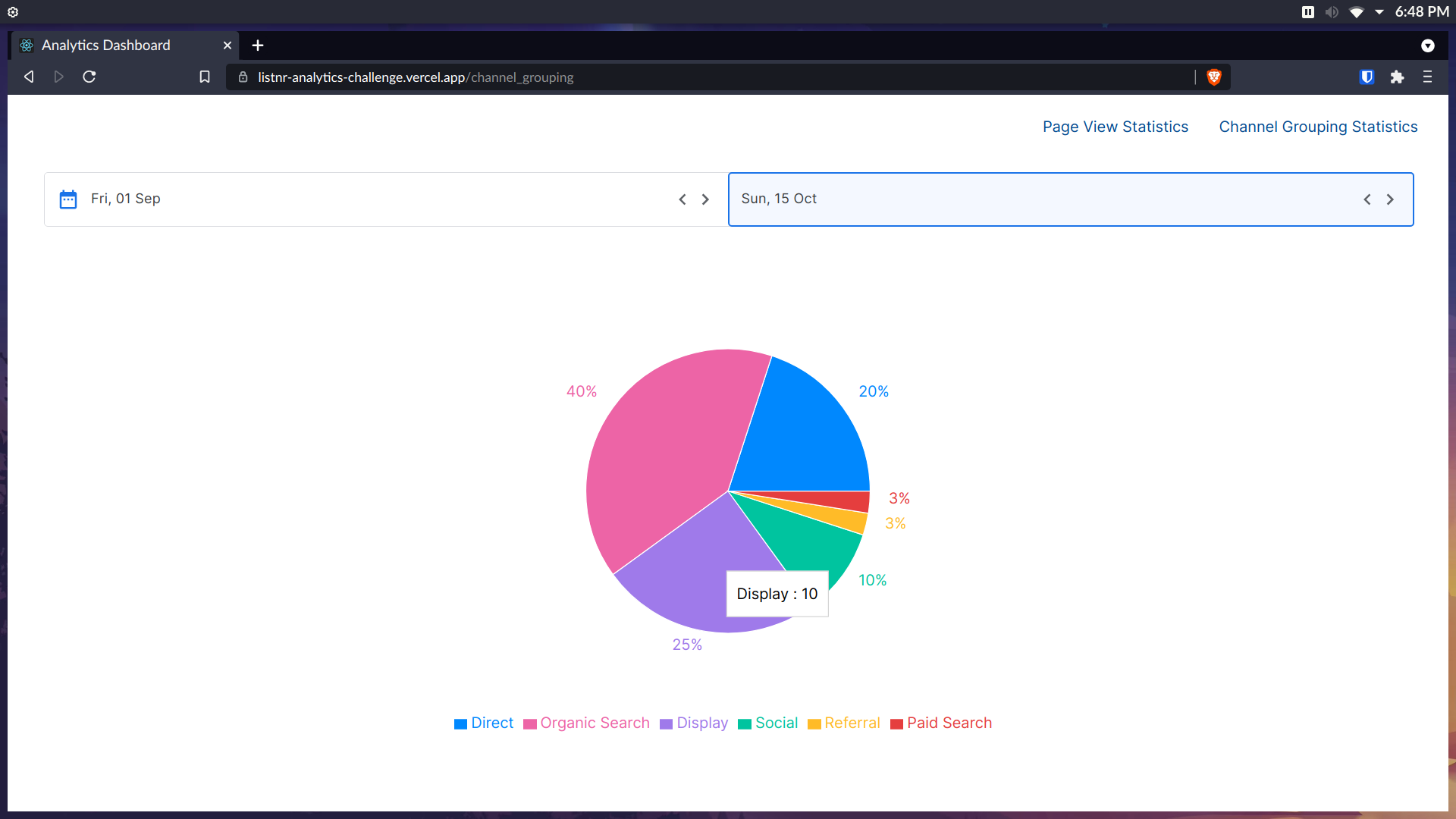
Task: Open the browser hamburger menu
Action: point(1428,77)
